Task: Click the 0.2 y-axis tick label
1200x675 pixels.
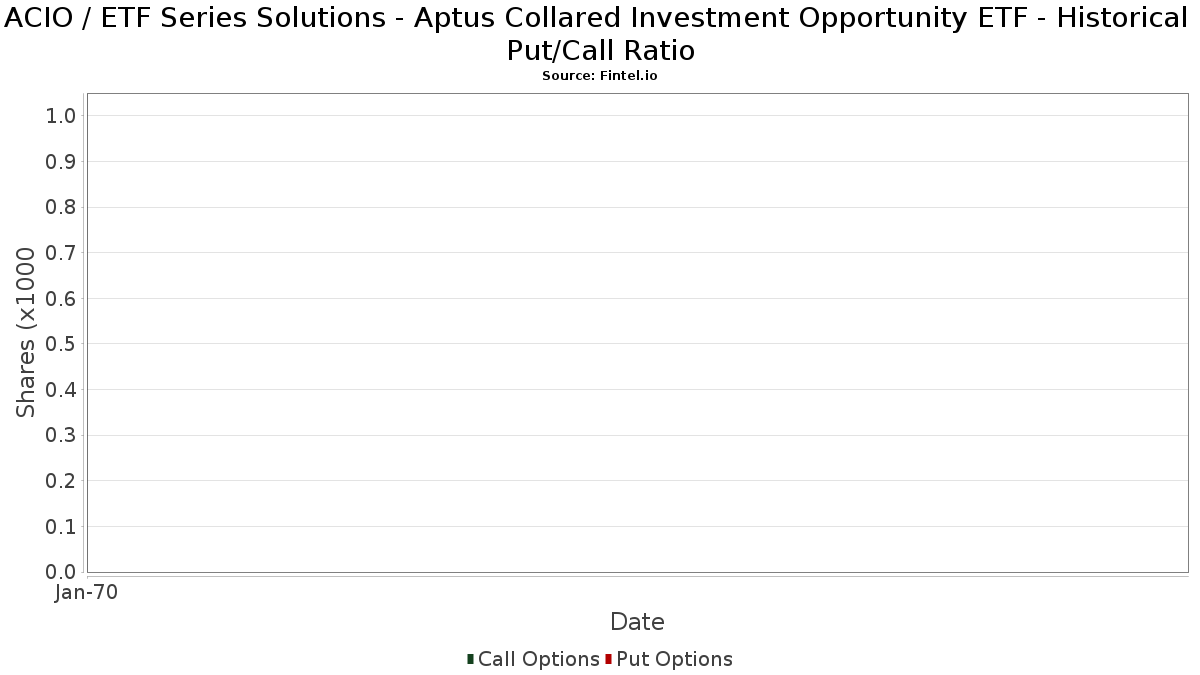Action: coord(61,481)
